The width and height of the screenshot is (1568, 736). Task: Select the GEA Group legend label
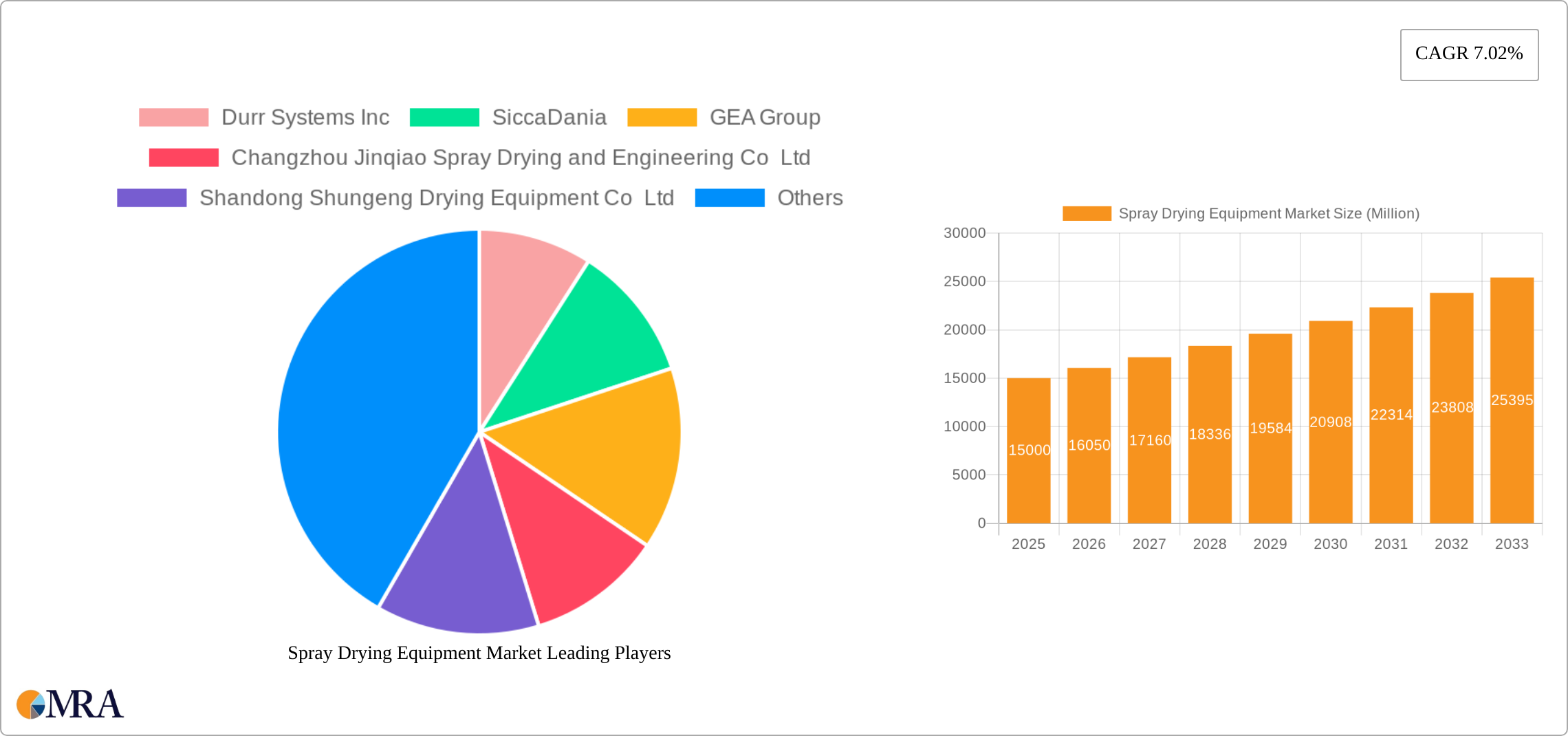coord(765,118)
